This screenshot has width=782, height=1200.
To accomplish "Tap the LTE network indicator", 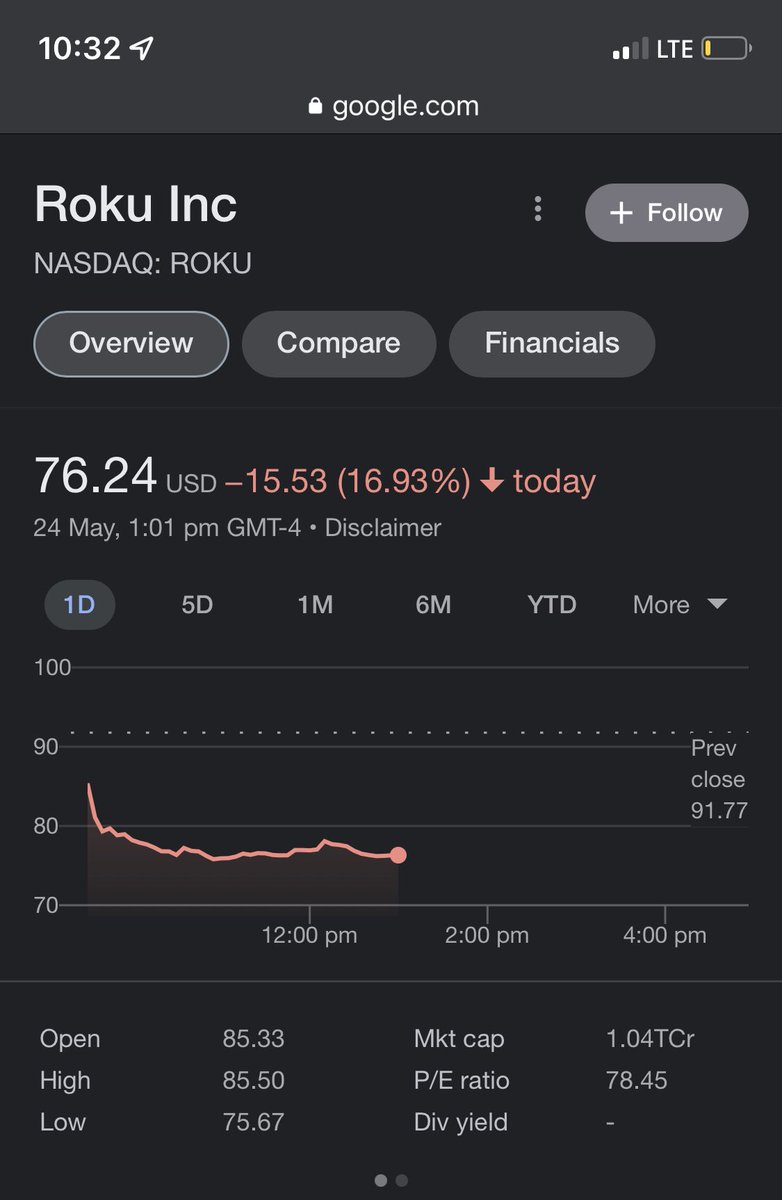I will (x=675, y=48).
